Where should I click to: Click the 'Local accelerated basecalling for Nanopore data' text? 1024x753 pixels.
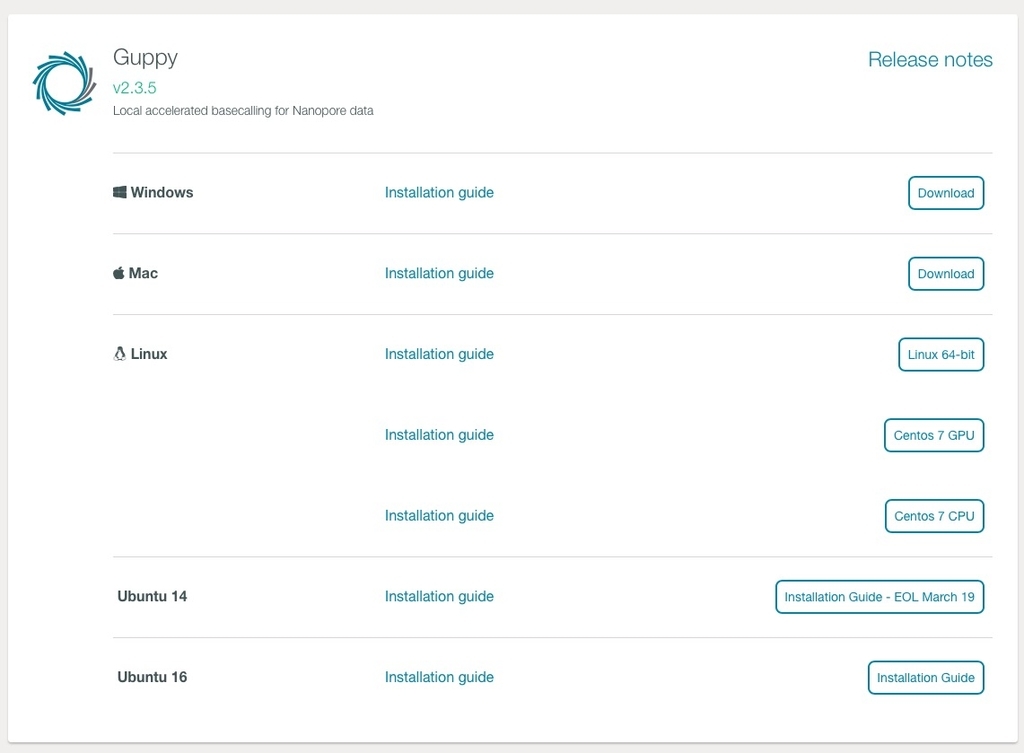243,110
